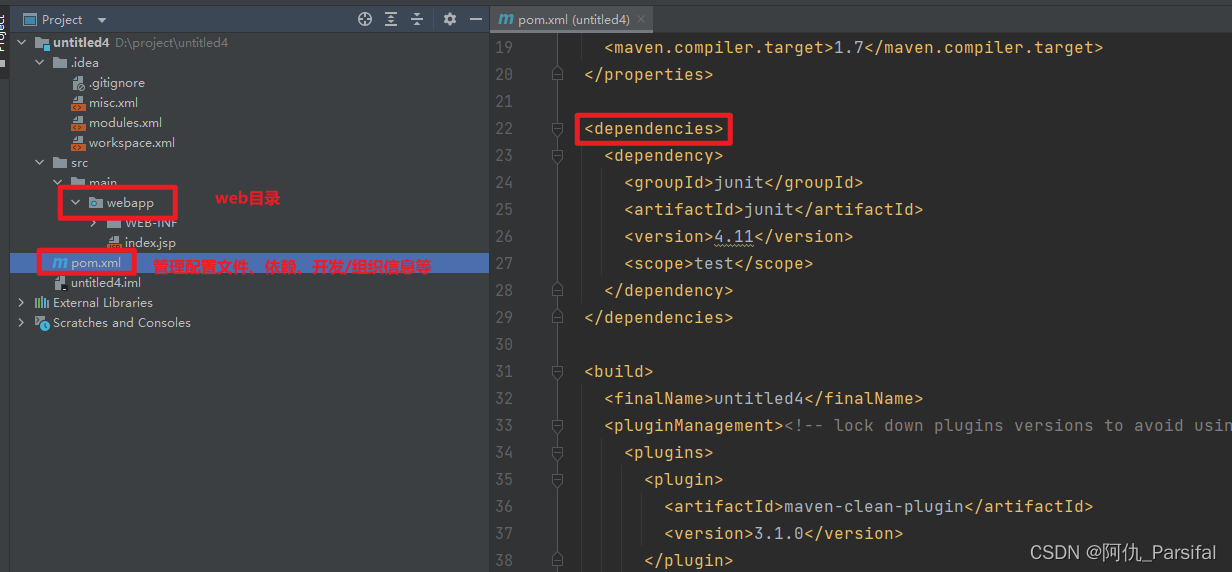The width and height of the screenshot is (1232, 572).
Task: Click the modules.xml file icon
Action: coord(79,123)
